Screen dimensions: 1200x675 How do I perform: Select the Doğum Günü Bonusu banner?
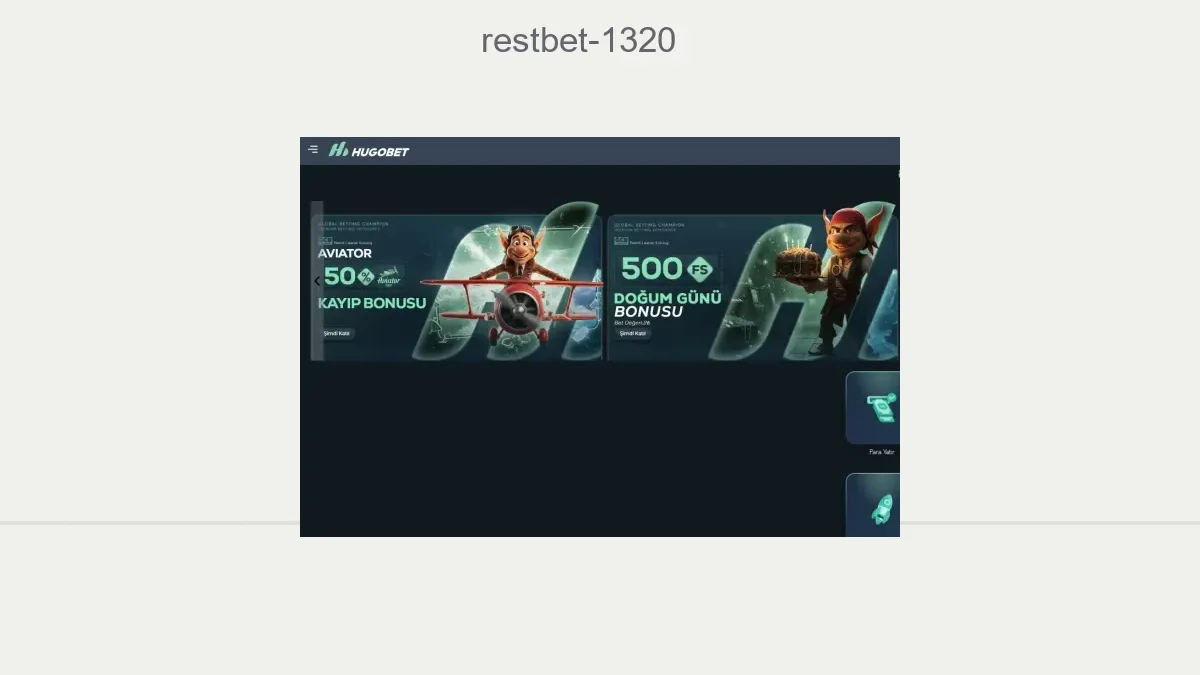click(x=752, y=287)
